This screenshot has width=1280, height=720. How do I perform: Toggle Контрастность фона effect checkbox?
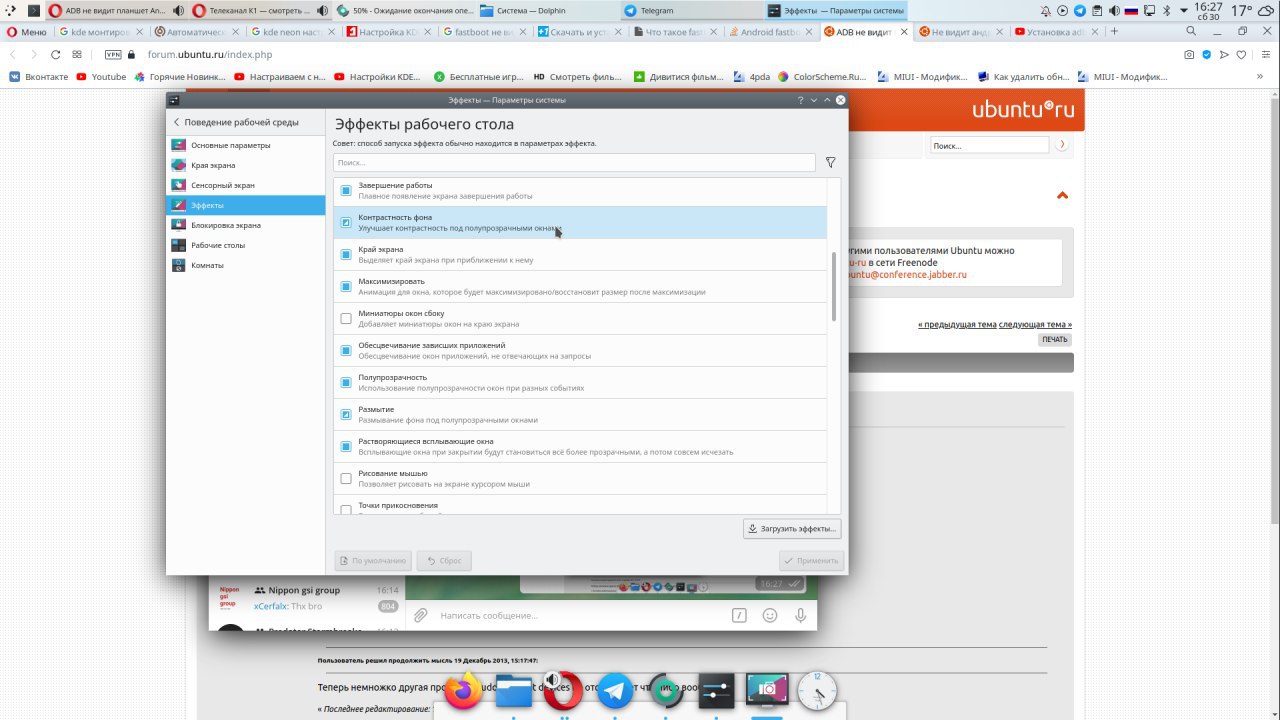point(346,222)
